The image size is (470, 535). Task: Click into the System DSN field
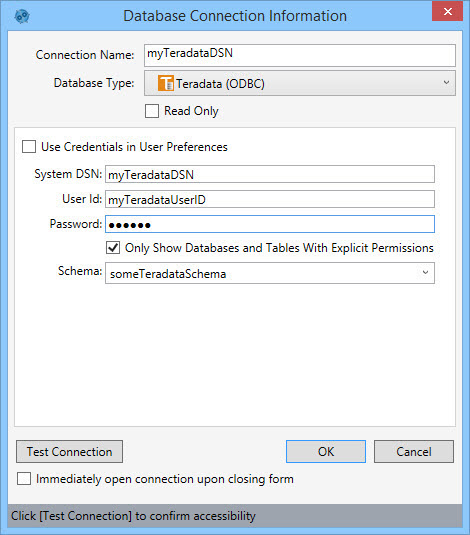(x=270, y=174)
